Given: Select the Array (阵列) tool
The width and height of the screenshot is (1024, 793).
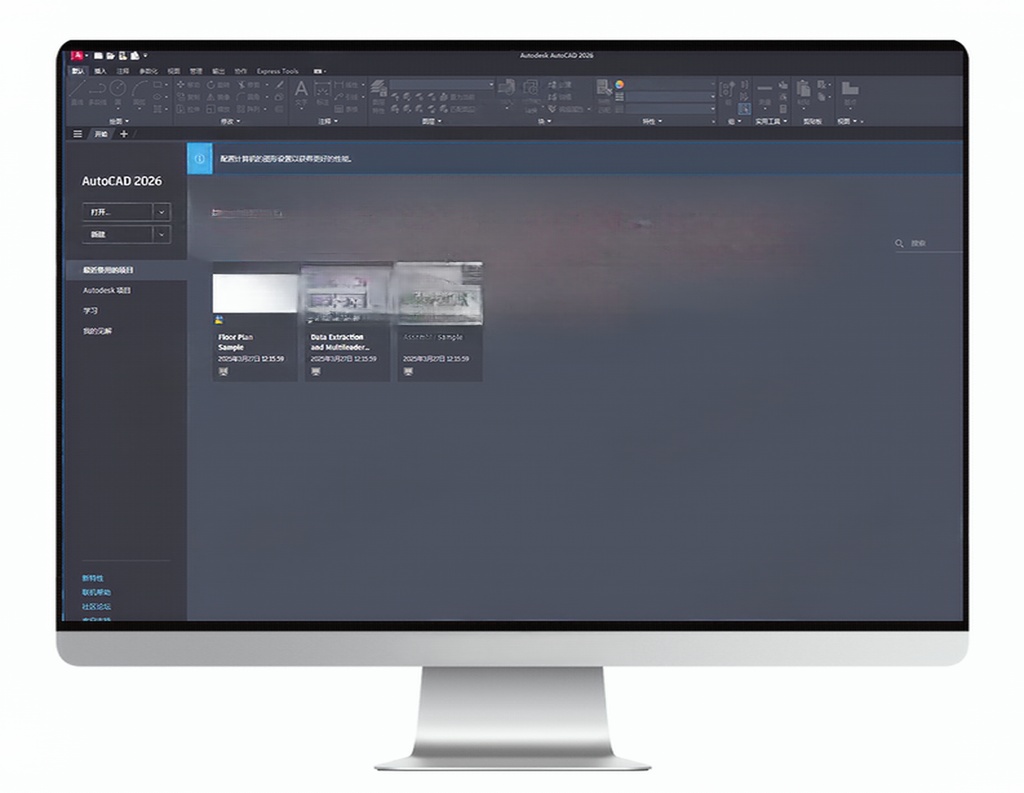Looking at the screenshot, I should pyautogui.click(x=249, y=109).
